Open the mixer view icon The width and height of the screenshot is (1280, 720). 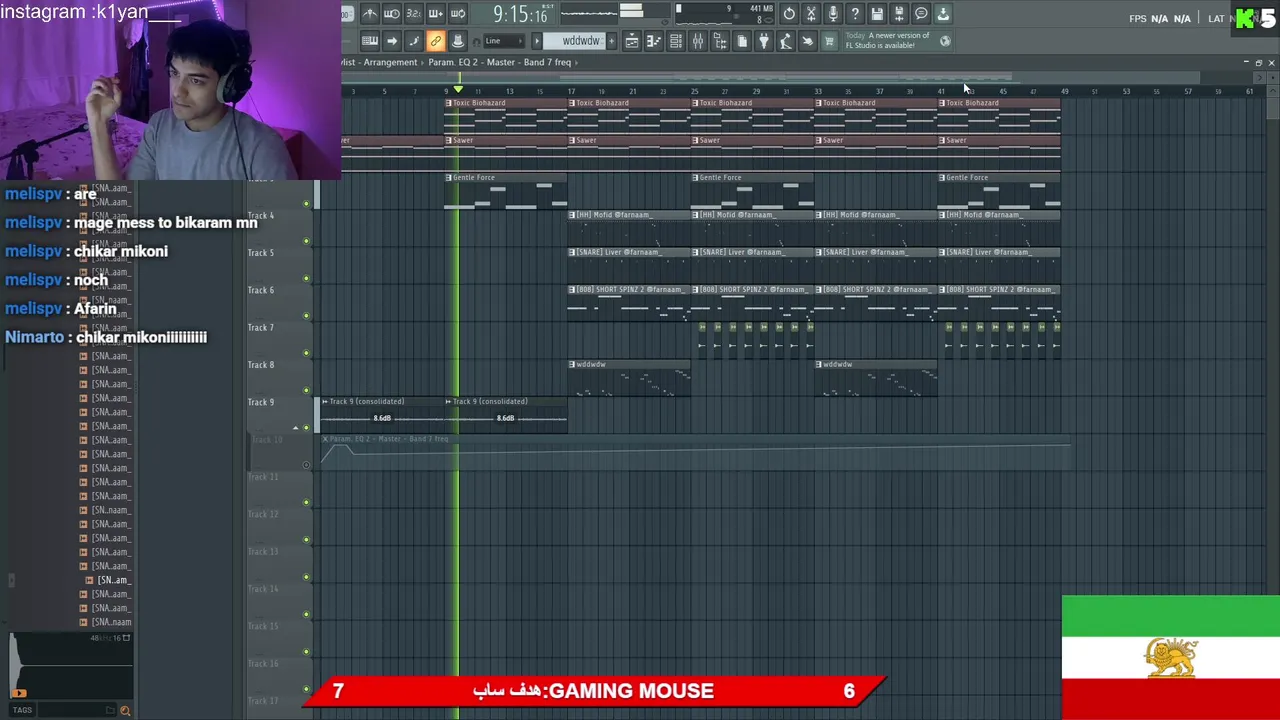[697, 41]
